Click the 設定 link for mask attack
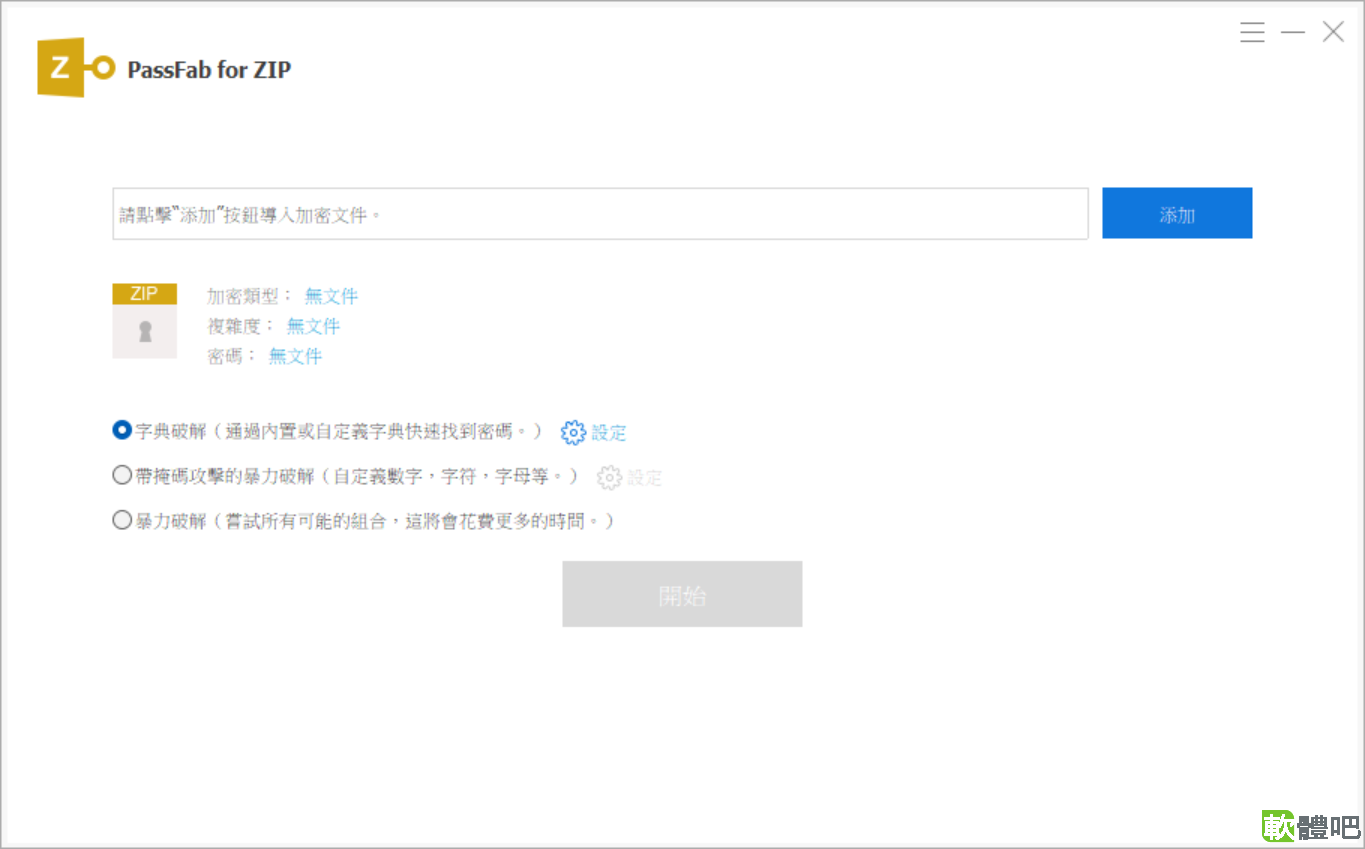The height and width of the screenshot is (849, 1365). pos(645,478)
